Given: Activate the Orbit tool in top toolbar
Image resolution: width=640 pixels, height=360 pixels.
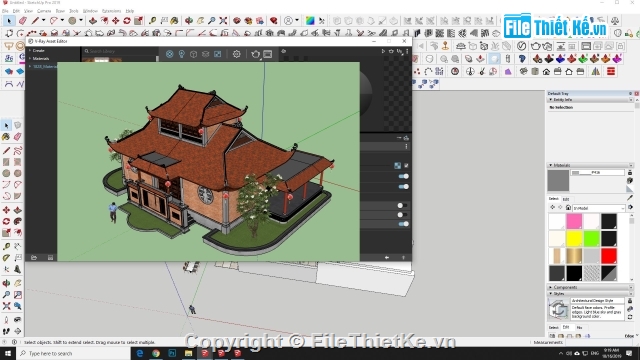Looking at the screenshot, I should pyautogui.click(x=189, y=20).
